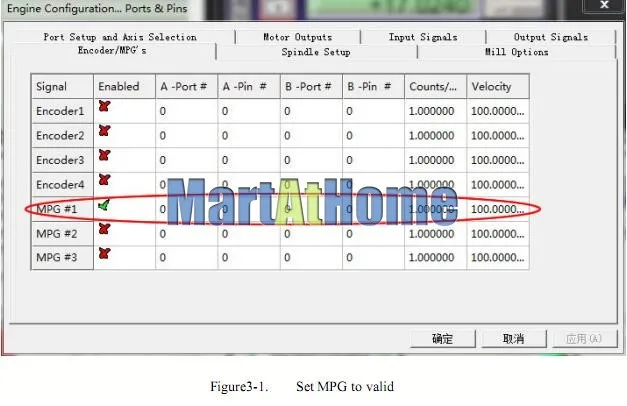Edit MPG #3 Counts value 1.000000
Screen dimensions: 627x406
[x=436, y=258]
